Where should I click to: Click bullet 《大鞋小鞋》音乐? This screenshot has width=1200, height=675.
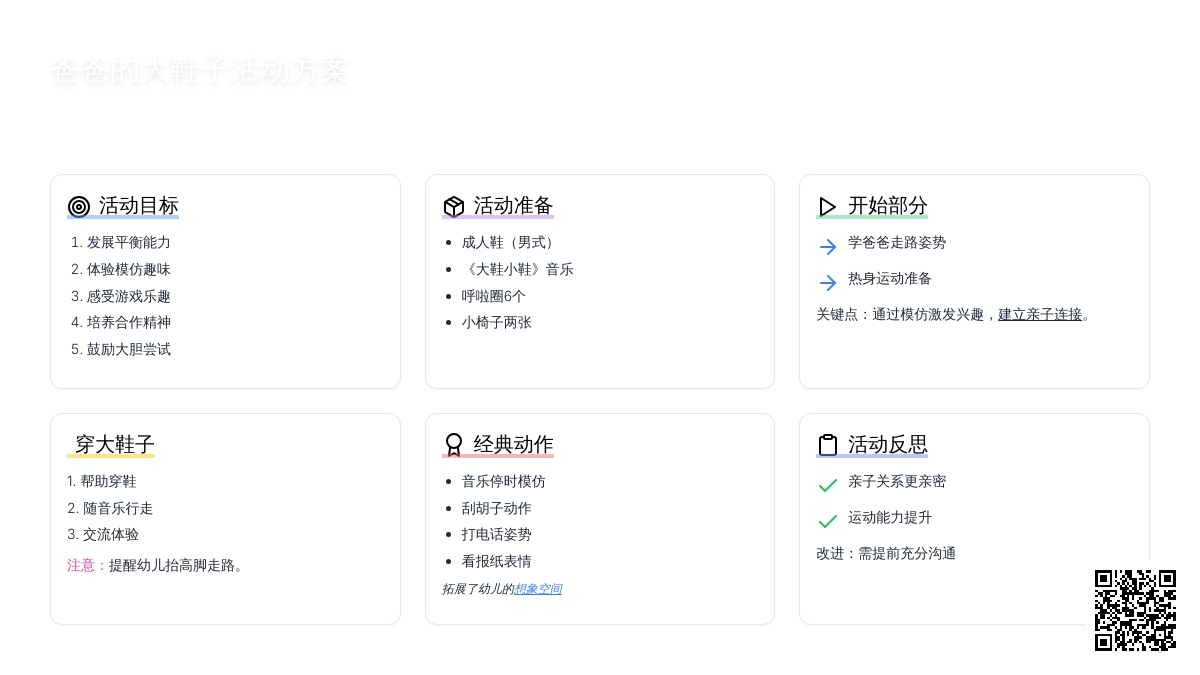[518, 270]
